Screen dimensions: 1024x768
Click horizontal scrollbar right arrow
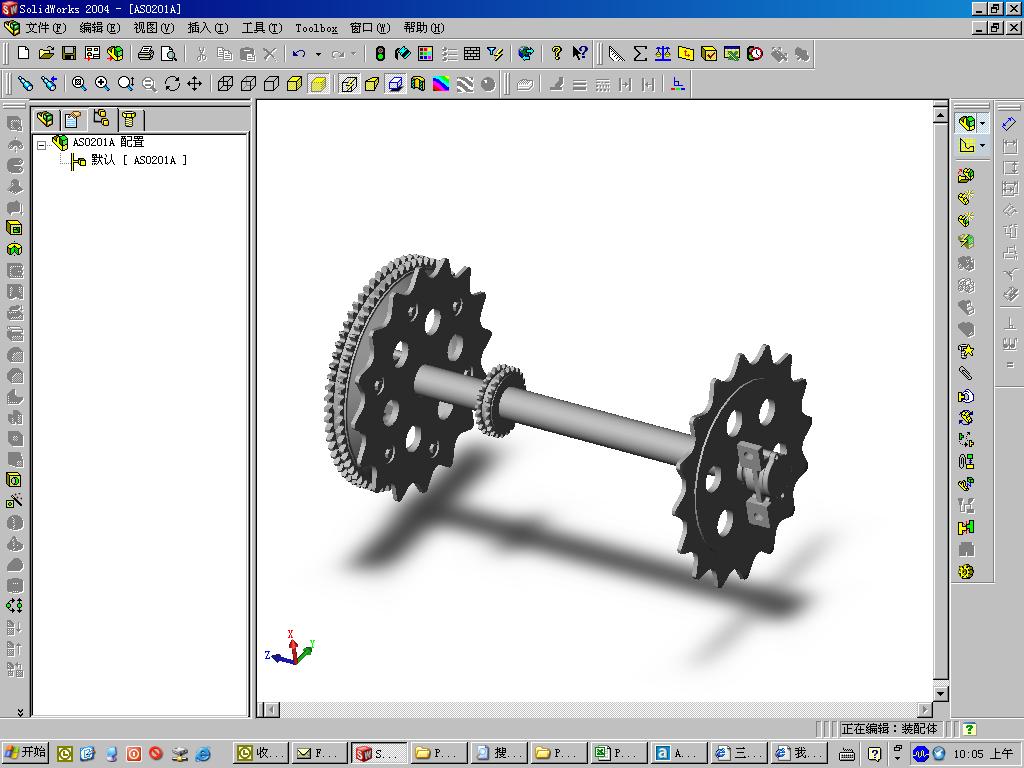[x=925, y=709]
